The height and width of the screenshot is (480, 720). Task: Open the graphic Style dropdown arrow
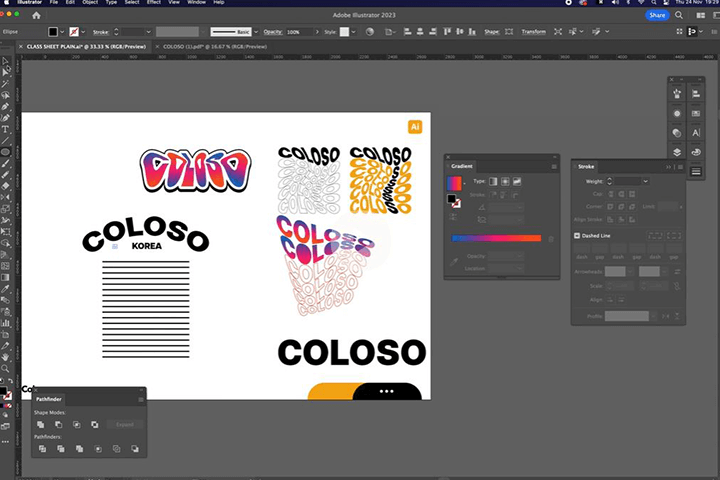click(x=353, y=32)
